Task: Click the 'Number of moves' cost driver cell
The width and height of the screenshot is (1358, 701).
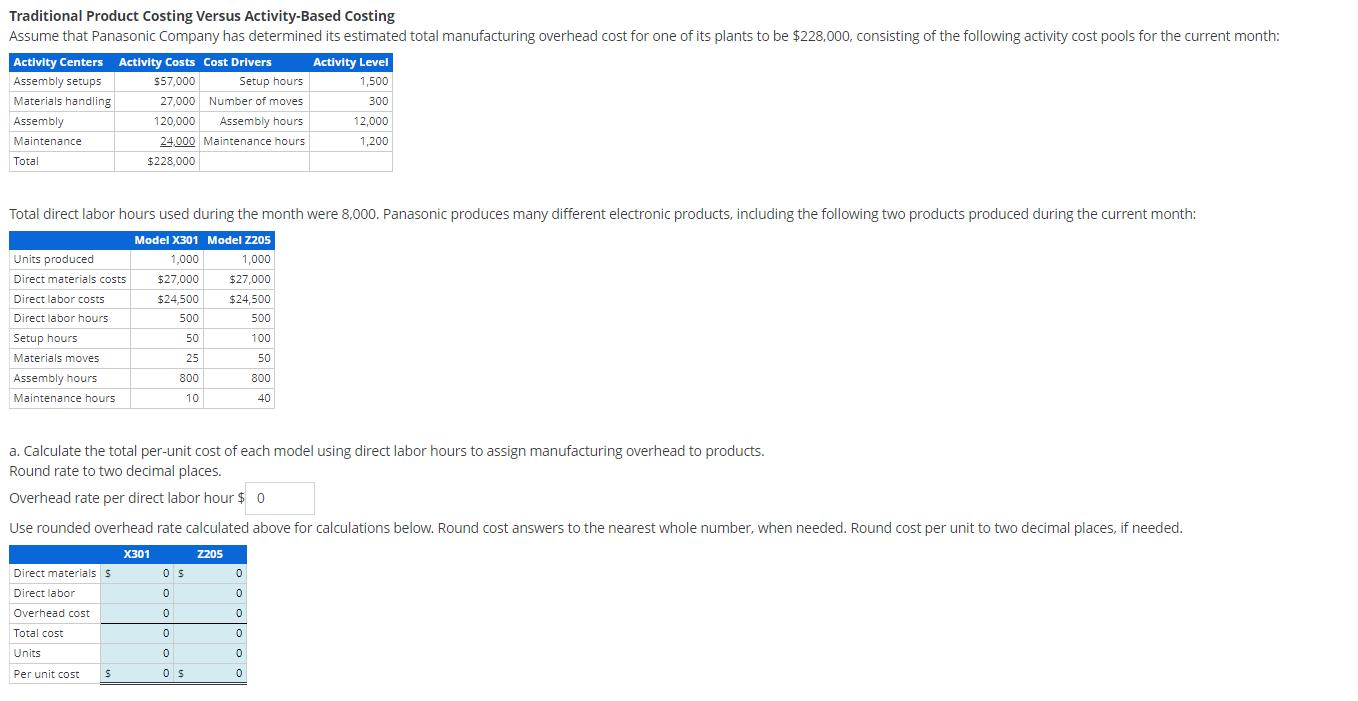Action: click(256, 101)
